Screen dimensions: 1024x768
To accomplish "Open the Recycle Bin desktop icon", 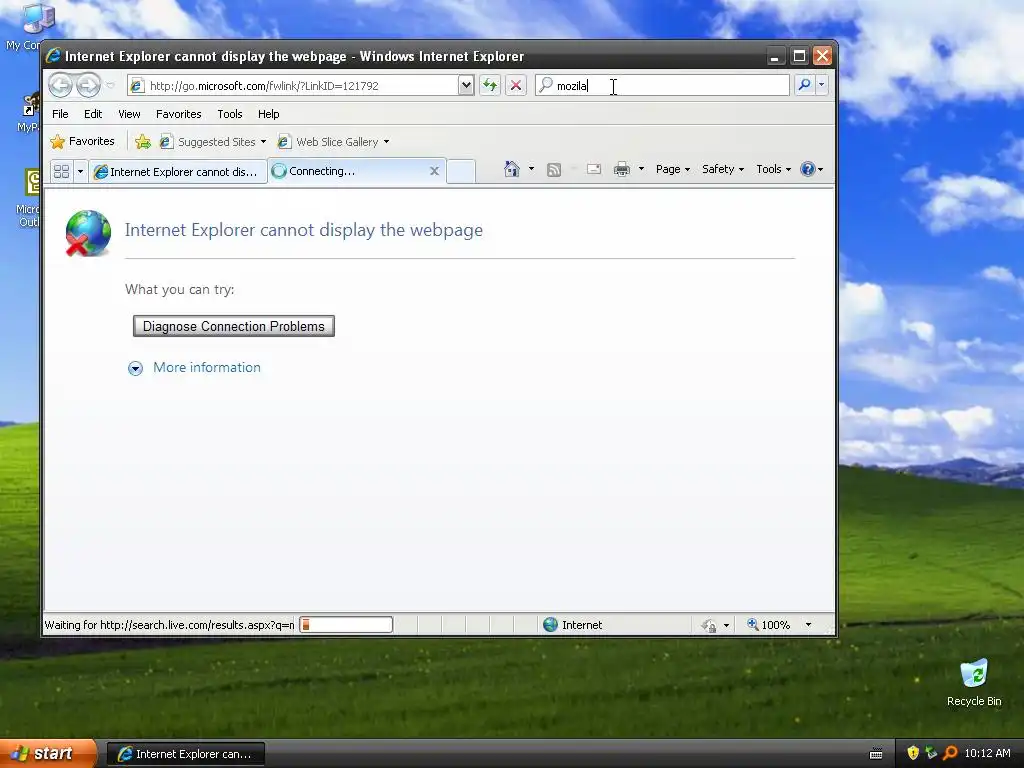I will [x=974, y=682].
